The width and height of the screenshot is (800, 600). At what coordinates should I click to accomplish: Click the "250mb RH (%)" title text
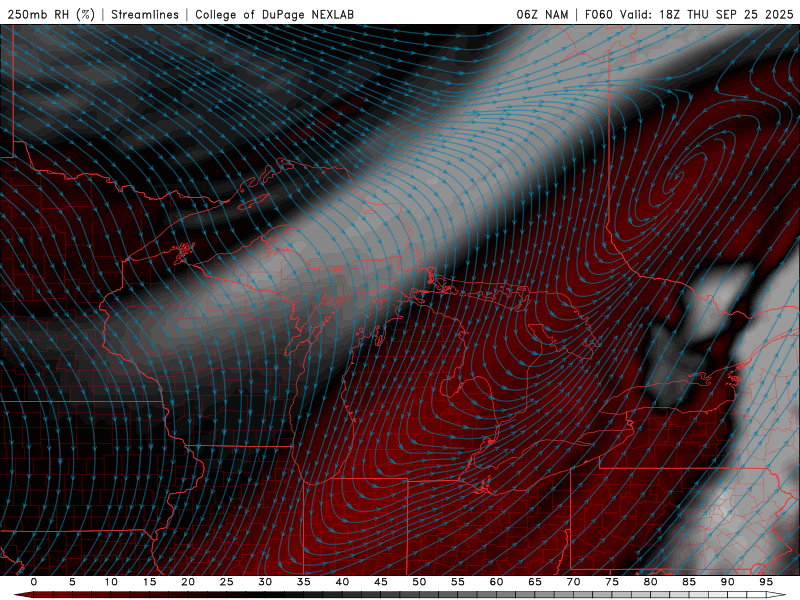click(x=51, y=15)
